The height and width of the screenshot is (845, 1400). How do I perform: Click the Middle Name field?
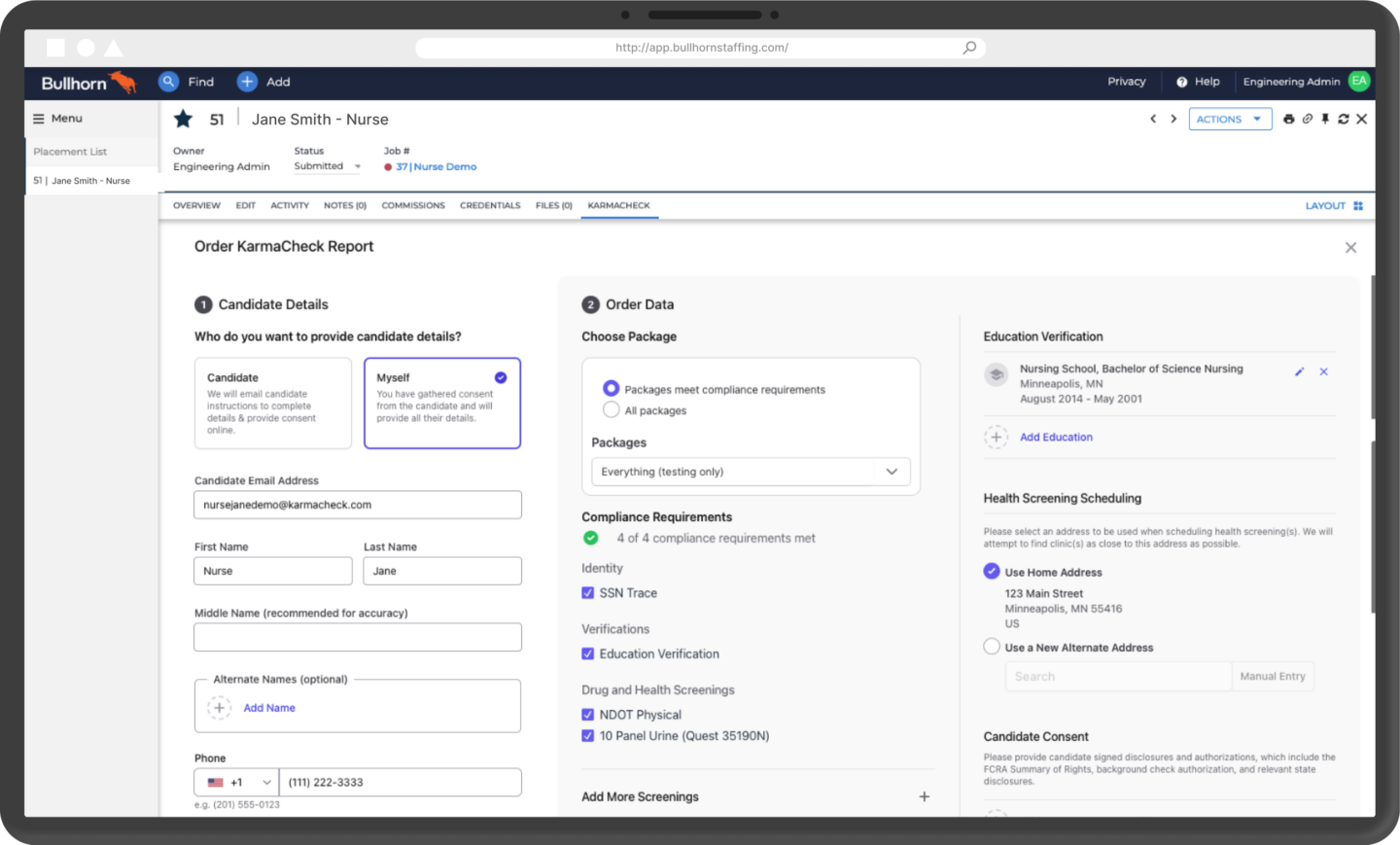[358, 637]
